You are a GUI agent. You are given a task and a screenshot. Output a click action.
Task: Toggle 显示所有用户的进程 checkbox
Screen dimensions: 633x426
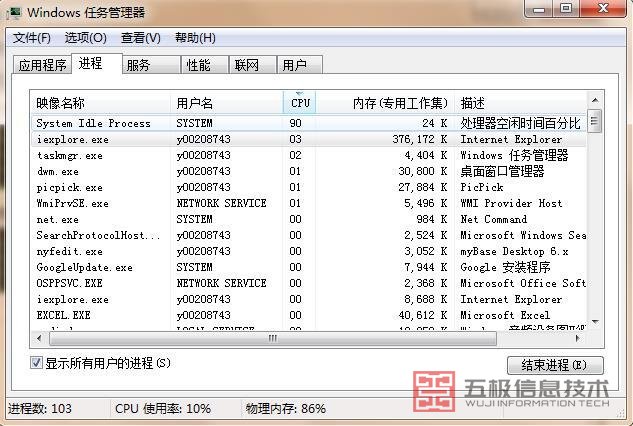[x=37, y=363]
